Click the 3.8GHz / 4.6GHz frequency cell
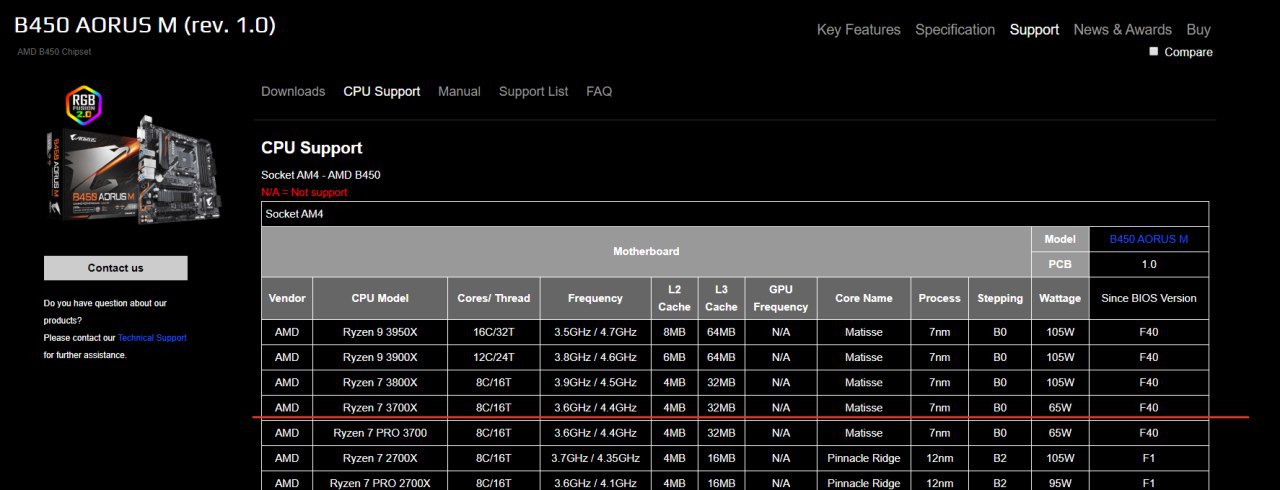 [595, 357]
